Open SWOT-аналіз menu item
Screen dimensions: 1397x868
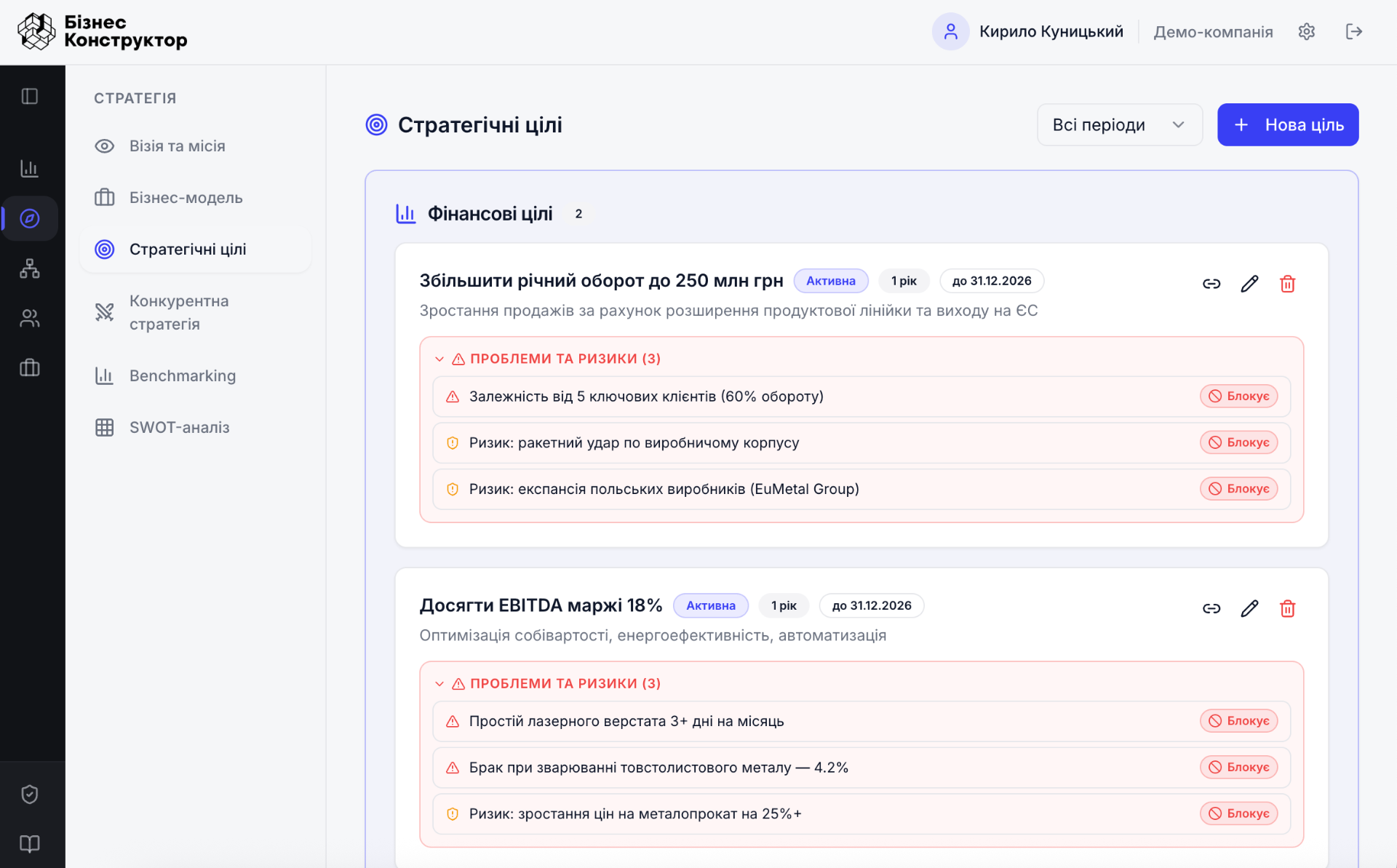196,427
